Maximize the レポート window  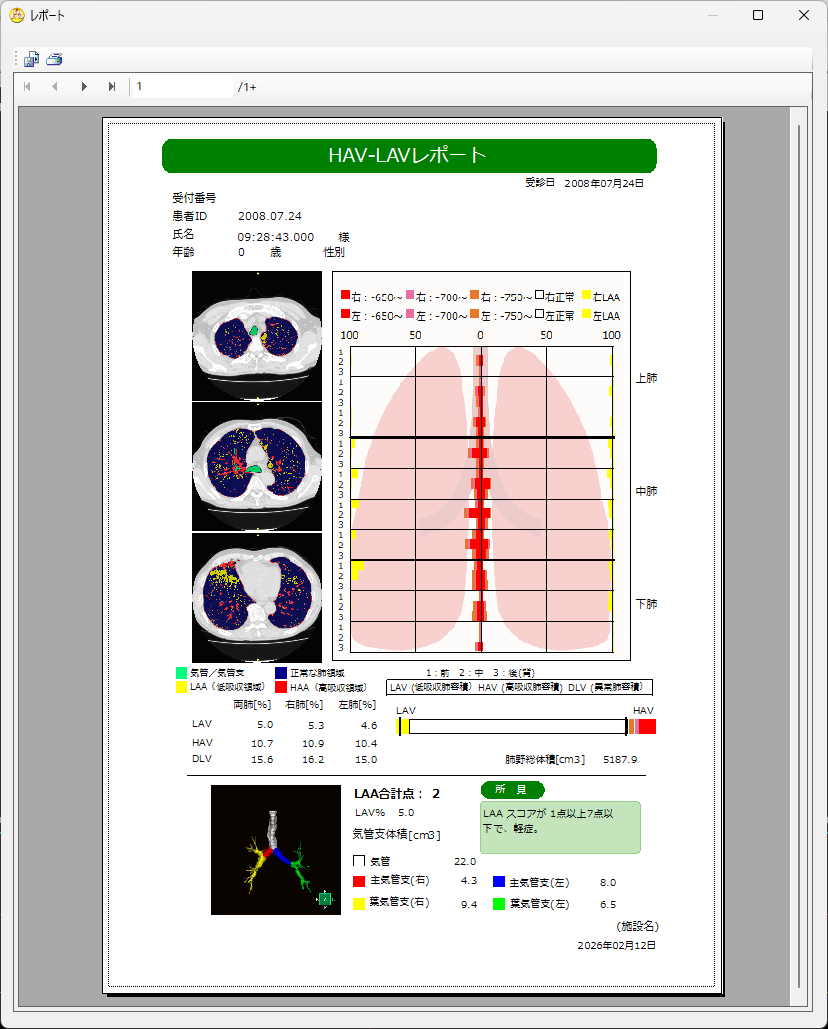point(757,15)
